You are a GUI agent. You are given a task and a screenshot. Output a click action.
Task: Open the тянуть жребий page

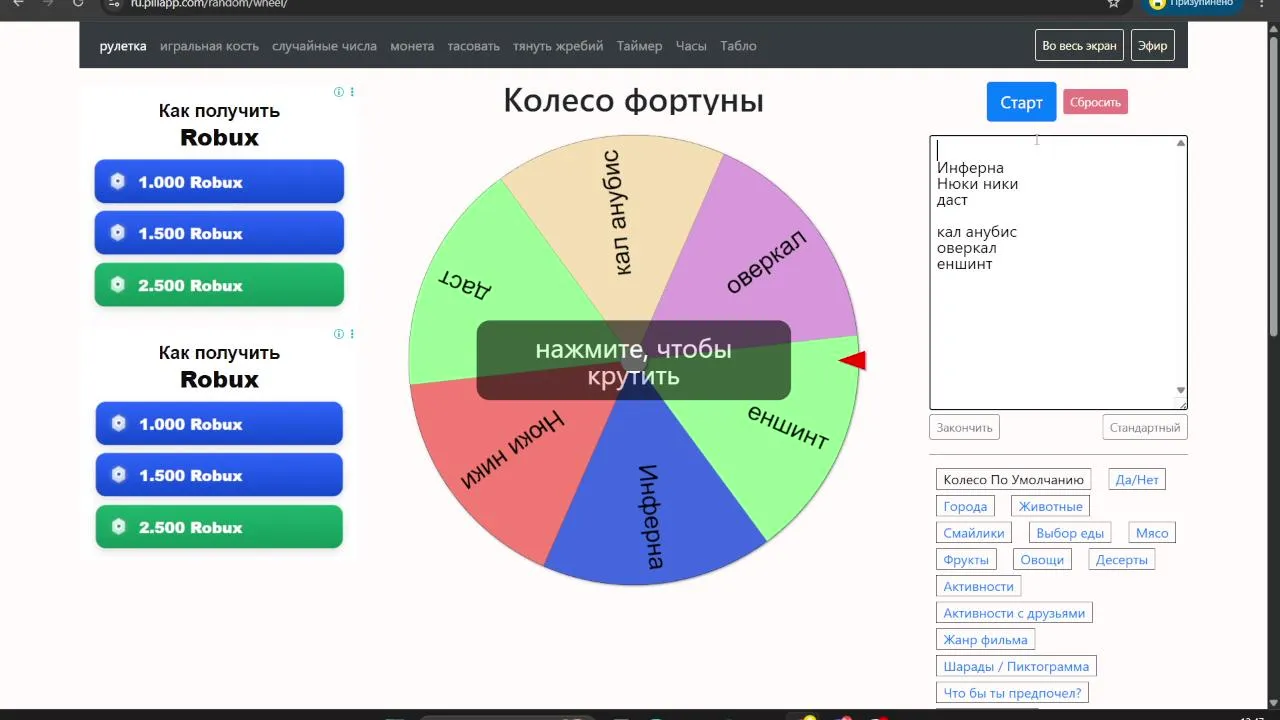(558, 46)
